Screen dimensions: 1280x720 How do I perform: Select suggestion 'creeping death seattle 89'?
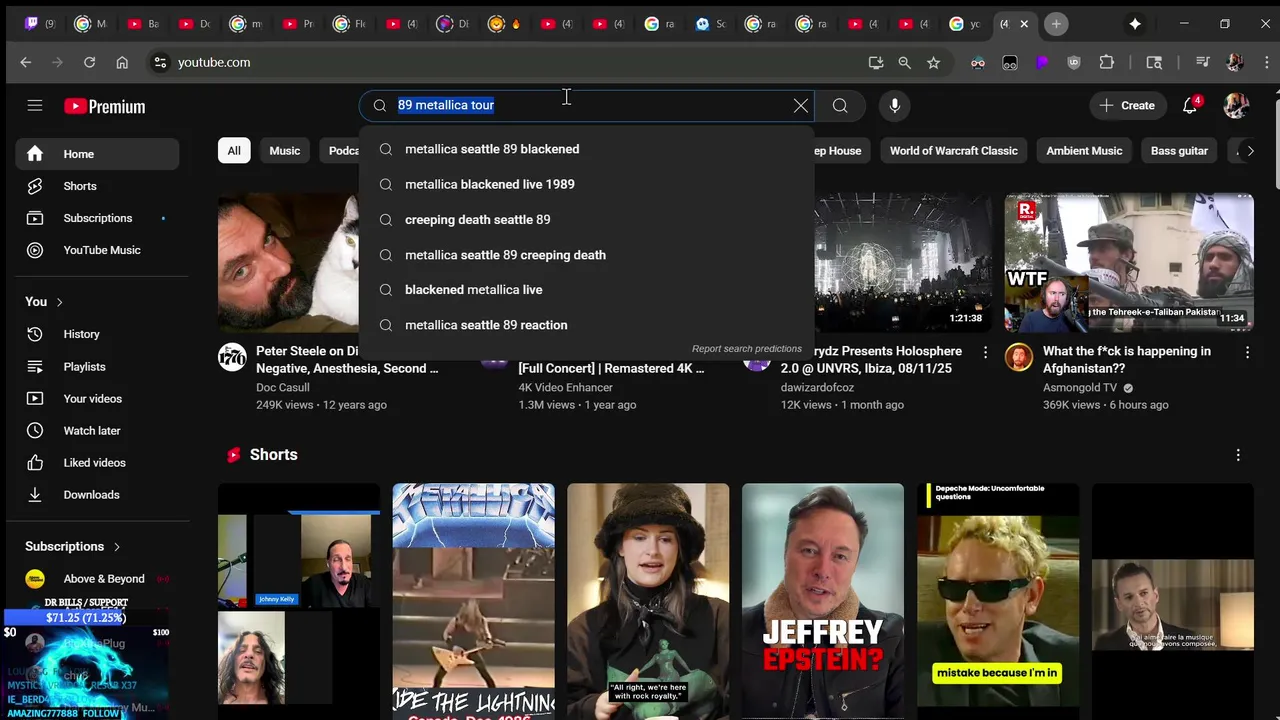click(x=587, y=219)
